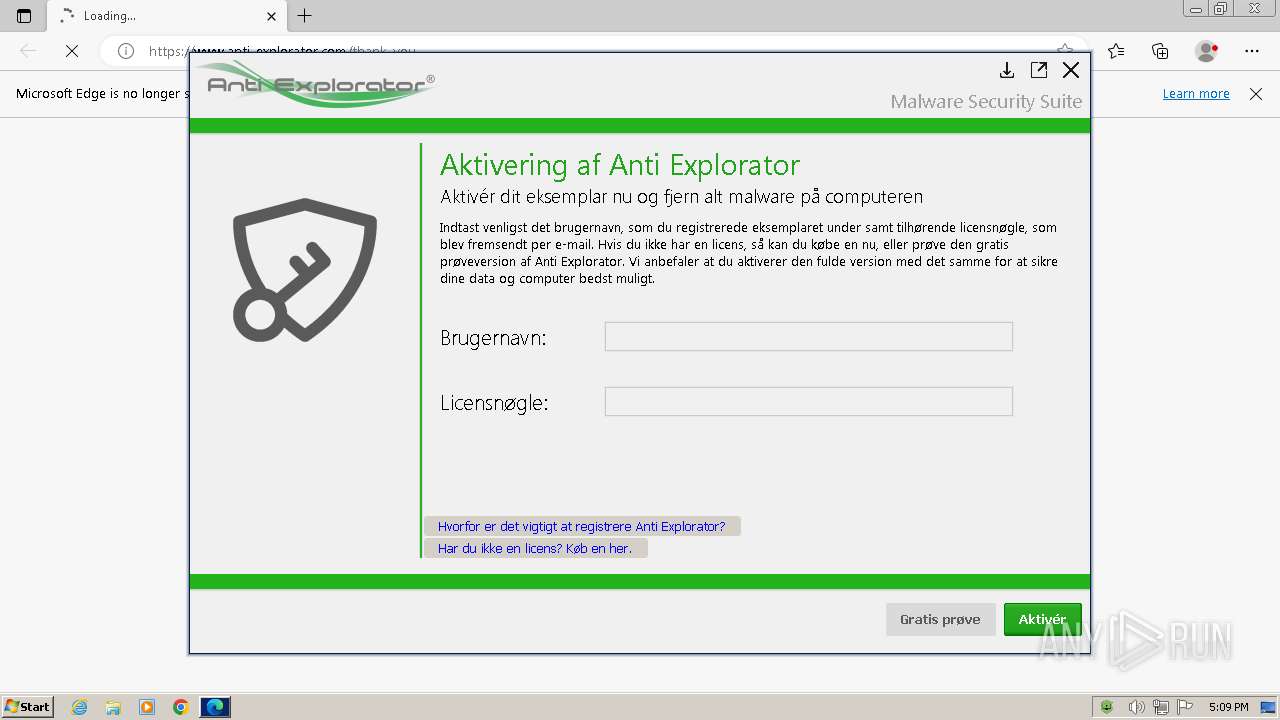Screen dimensions: 1280x720
Task: Click the 'Aktivering af Anti Explorator' heading
Action: coord(620,165)
